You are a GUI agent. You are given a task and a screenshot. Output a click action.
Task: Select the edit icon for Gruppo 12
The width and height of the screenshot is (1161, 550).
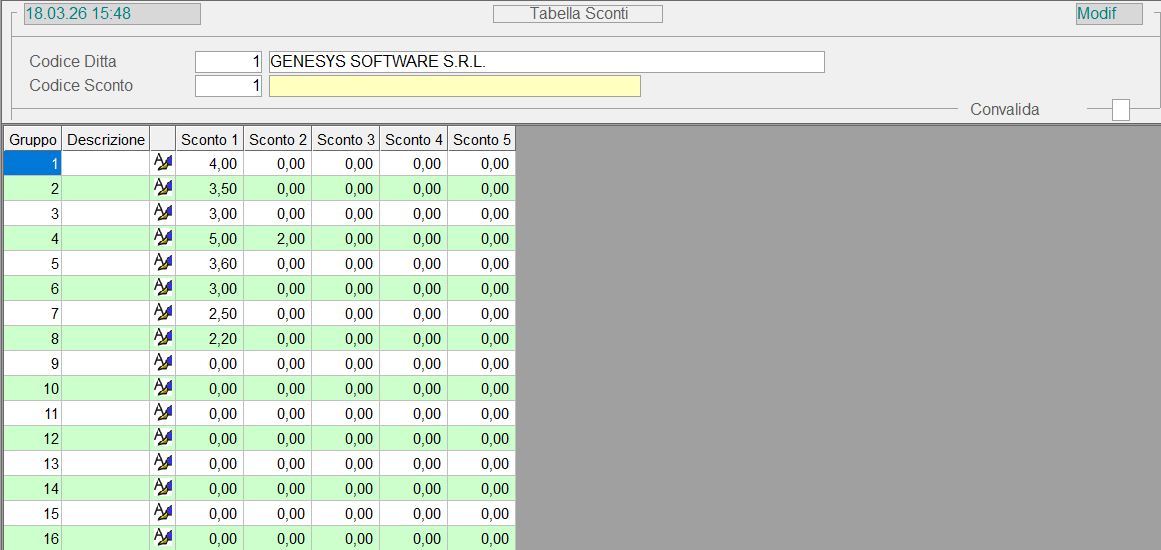[x=162, y=438]
